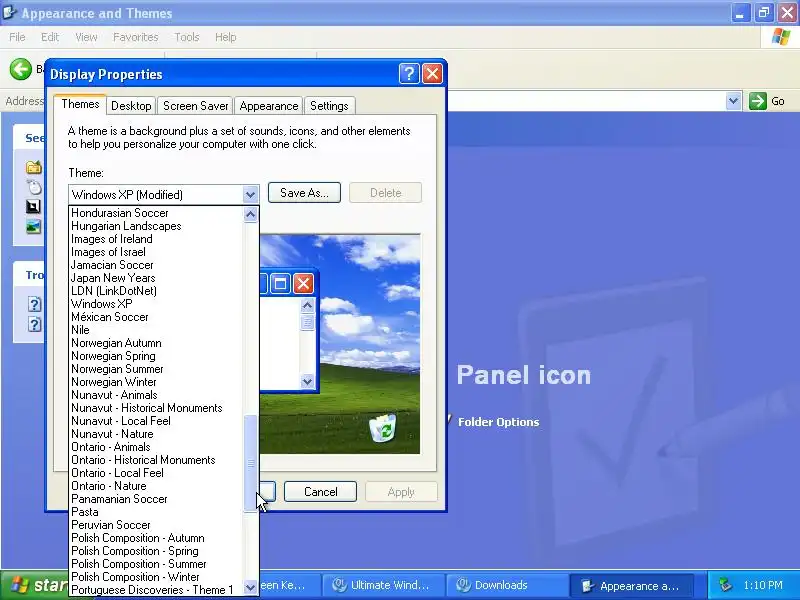Open Ultimate Wind... taskbar button
The image size is (800, 600).
[382, 585]
